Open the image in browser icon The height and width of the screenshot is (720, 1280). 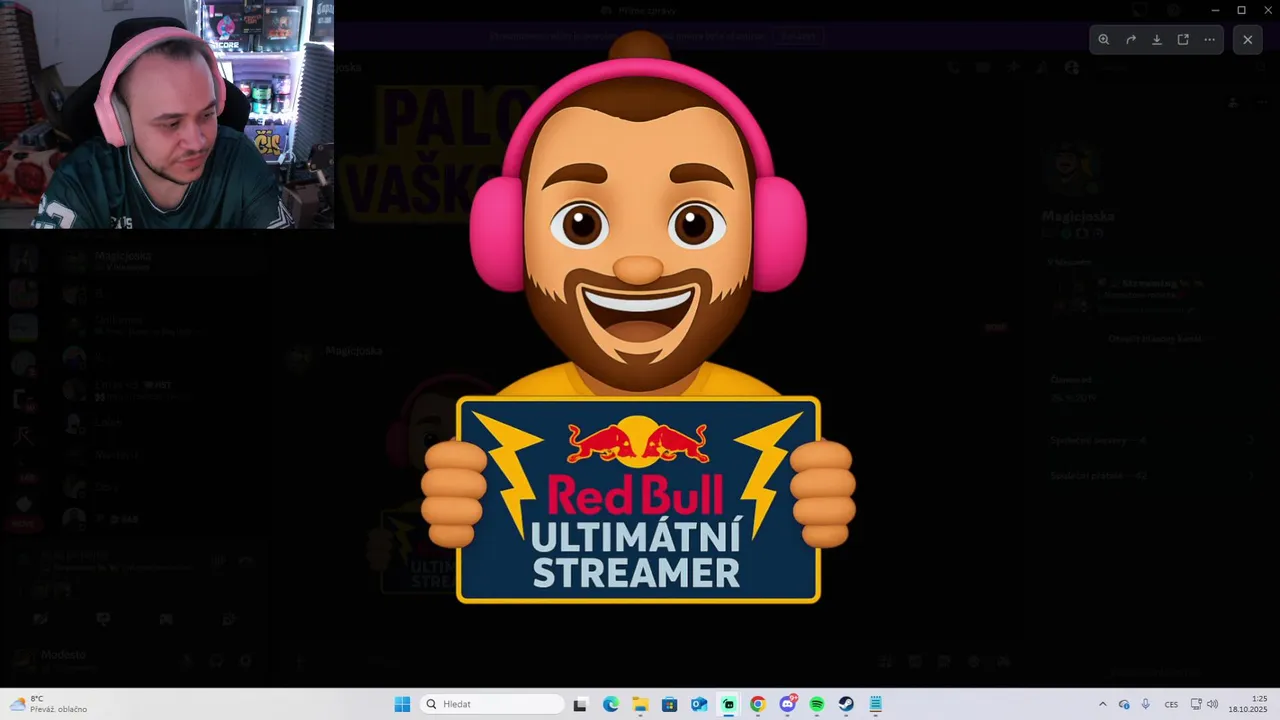coord(1183,40)
